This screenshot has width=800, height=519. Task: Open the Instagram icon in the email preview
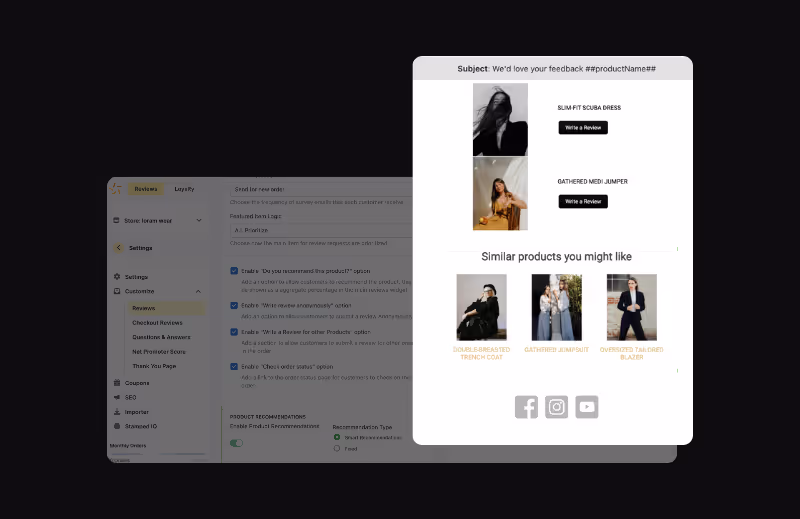pos(556,407)
